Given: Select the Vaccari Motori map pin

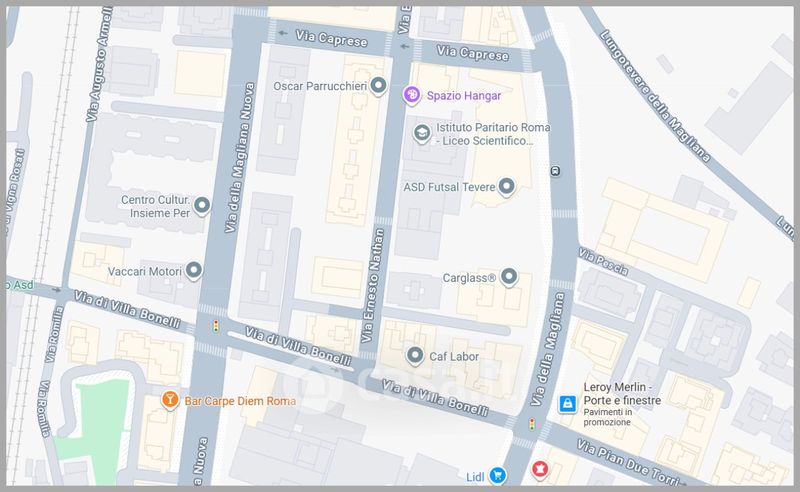Looking at the screenshot, I should point(193,270).
